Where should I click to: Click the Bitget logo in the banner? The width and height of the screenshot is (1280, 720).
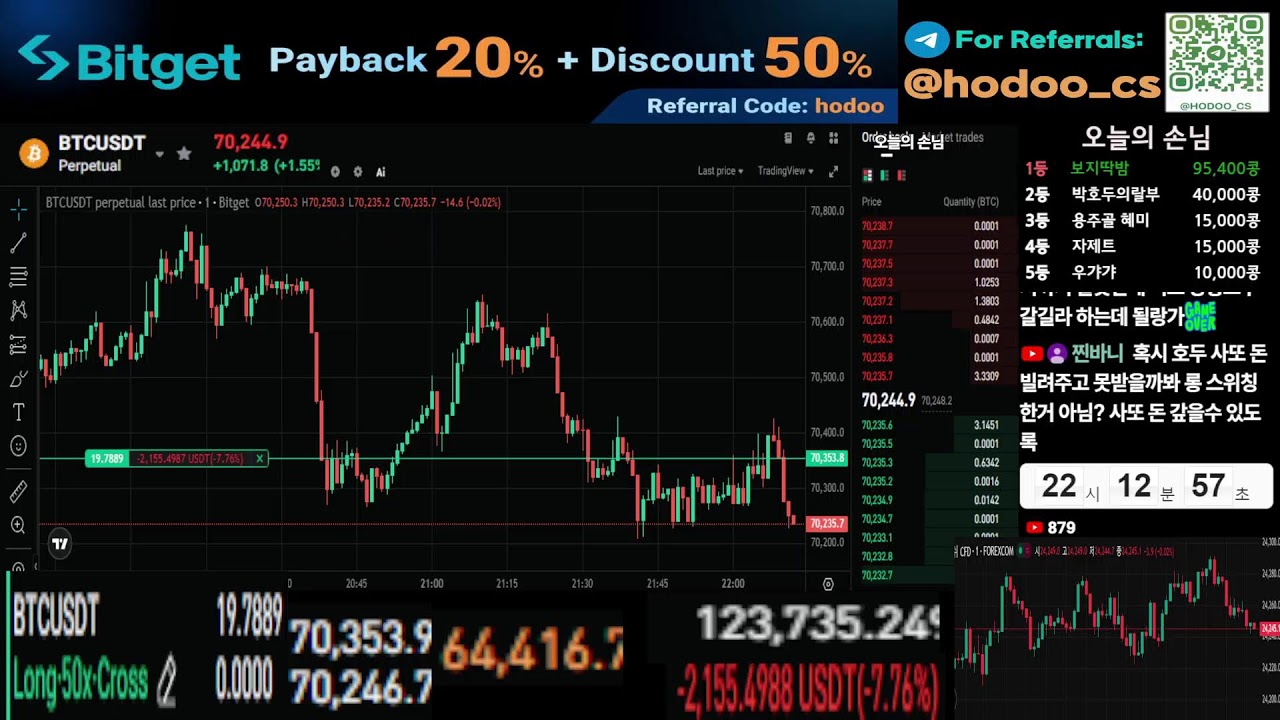(x=129, y=61)
